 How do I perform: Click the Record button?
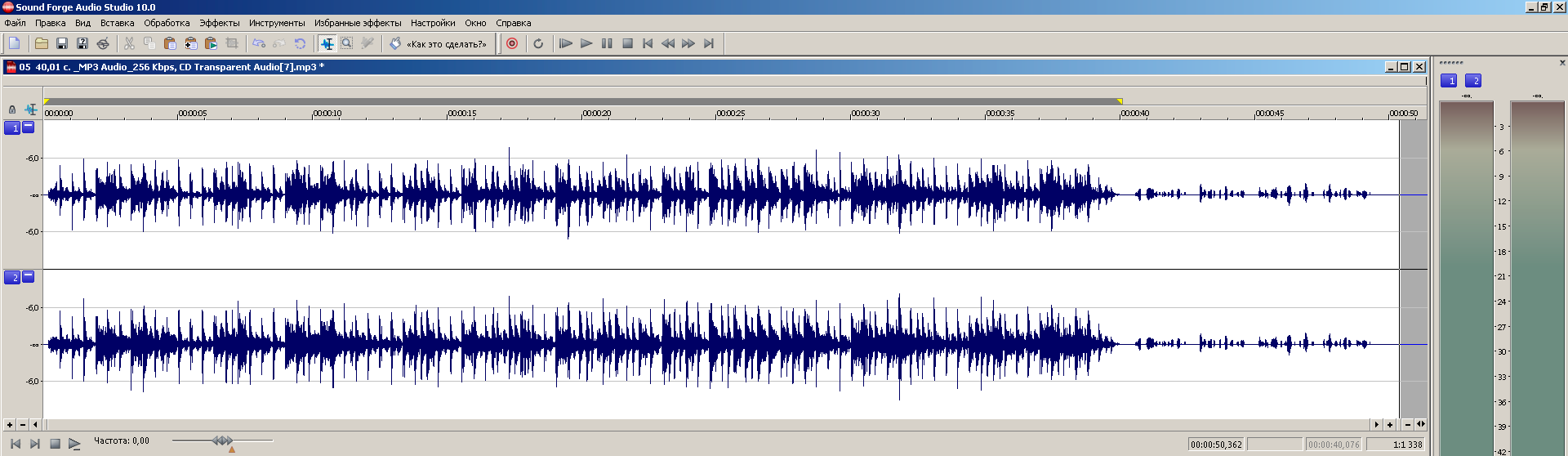pyautogui.click(x=512, y=43)
